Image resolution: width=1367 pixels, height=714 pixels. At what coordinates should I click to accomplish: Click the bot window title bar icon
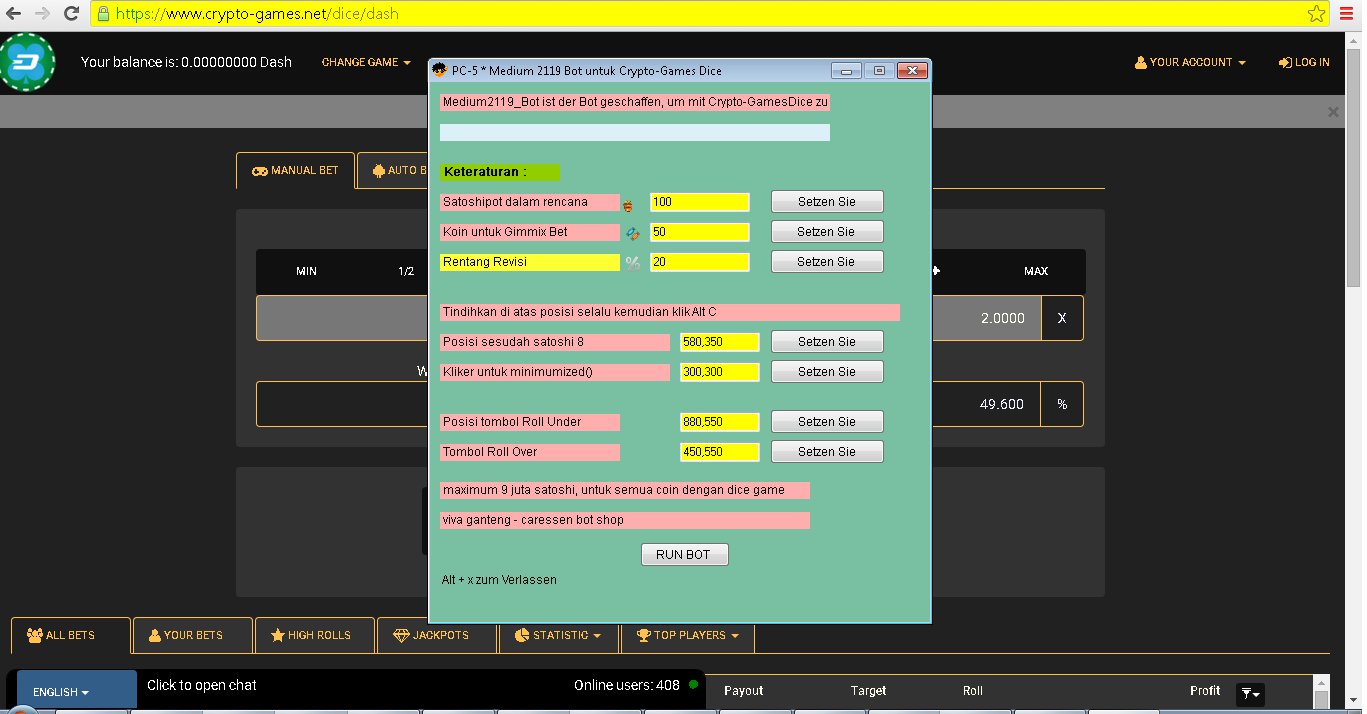click(438, 70)
